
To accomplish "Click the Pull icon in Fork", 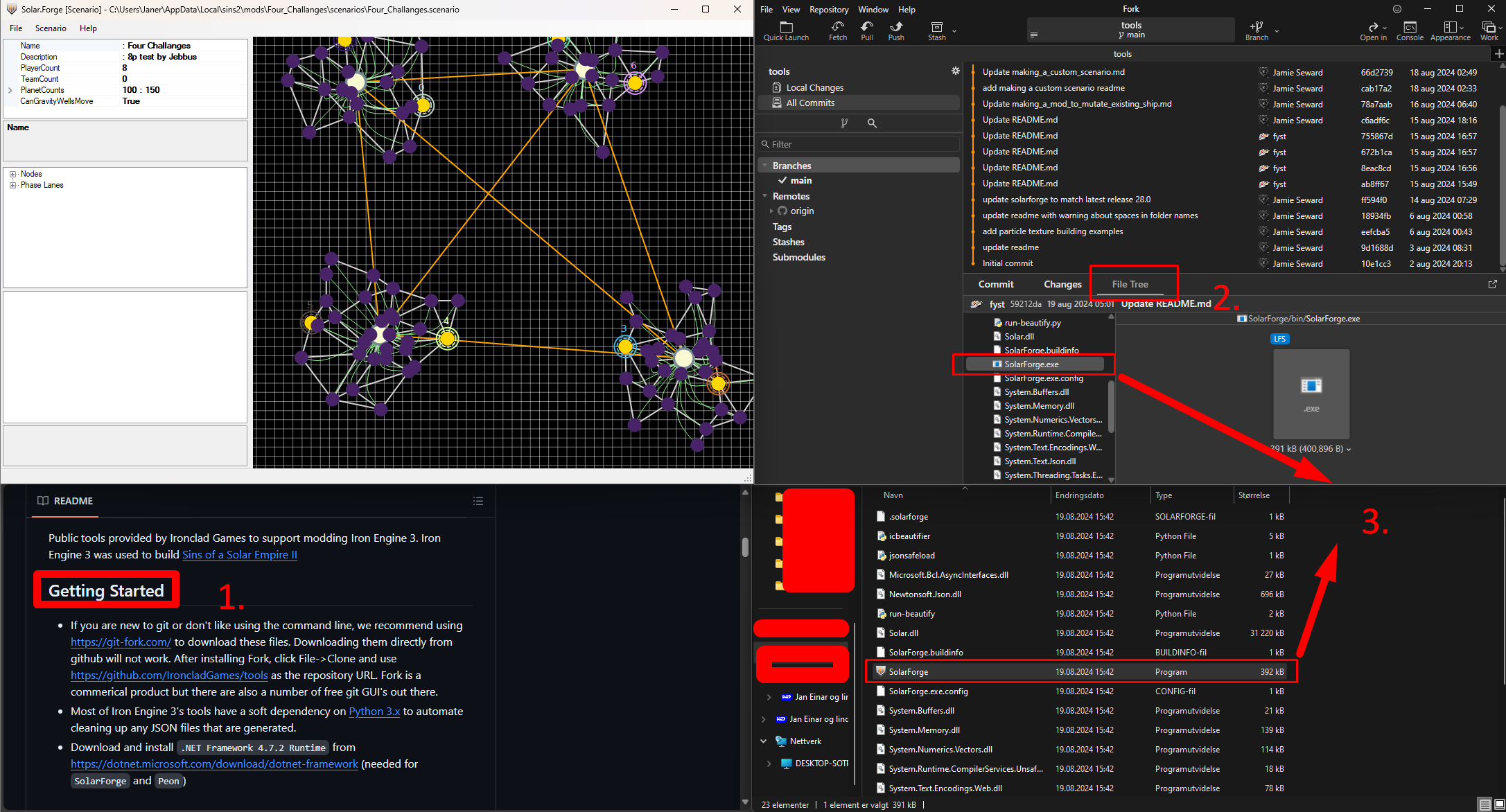I will point(867,27).
